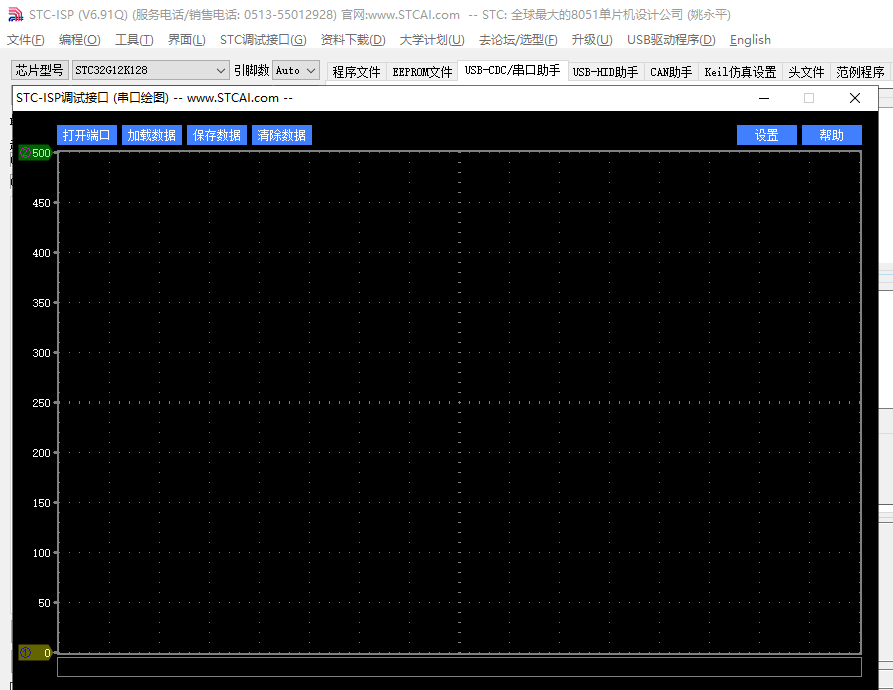Click the overview bar below the plot
This screenshot has width=893, height=690.
pos(459,667)
